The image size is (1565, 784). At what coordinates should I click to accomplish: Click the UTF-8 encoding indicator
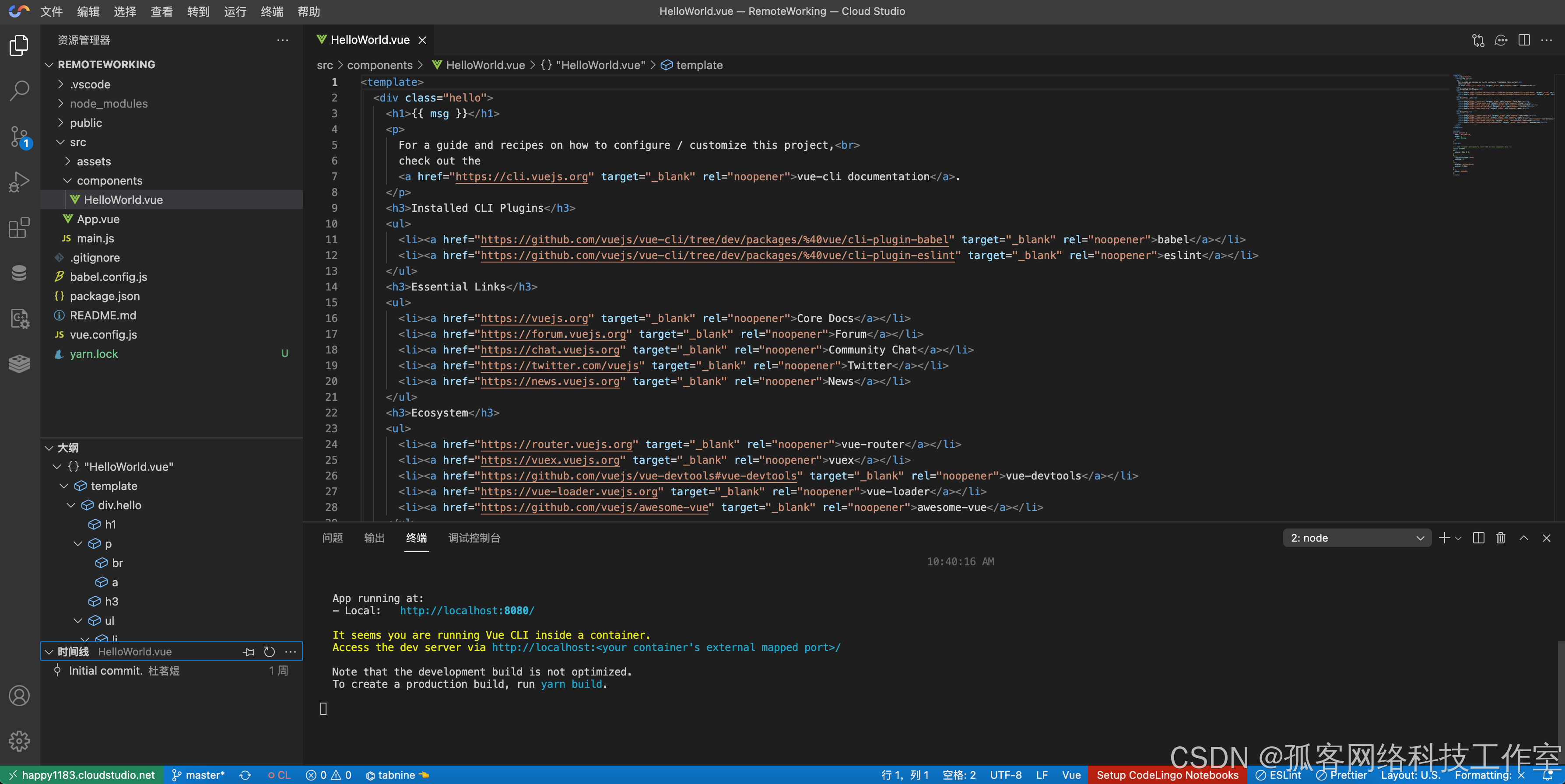(x=1005, y=775)
